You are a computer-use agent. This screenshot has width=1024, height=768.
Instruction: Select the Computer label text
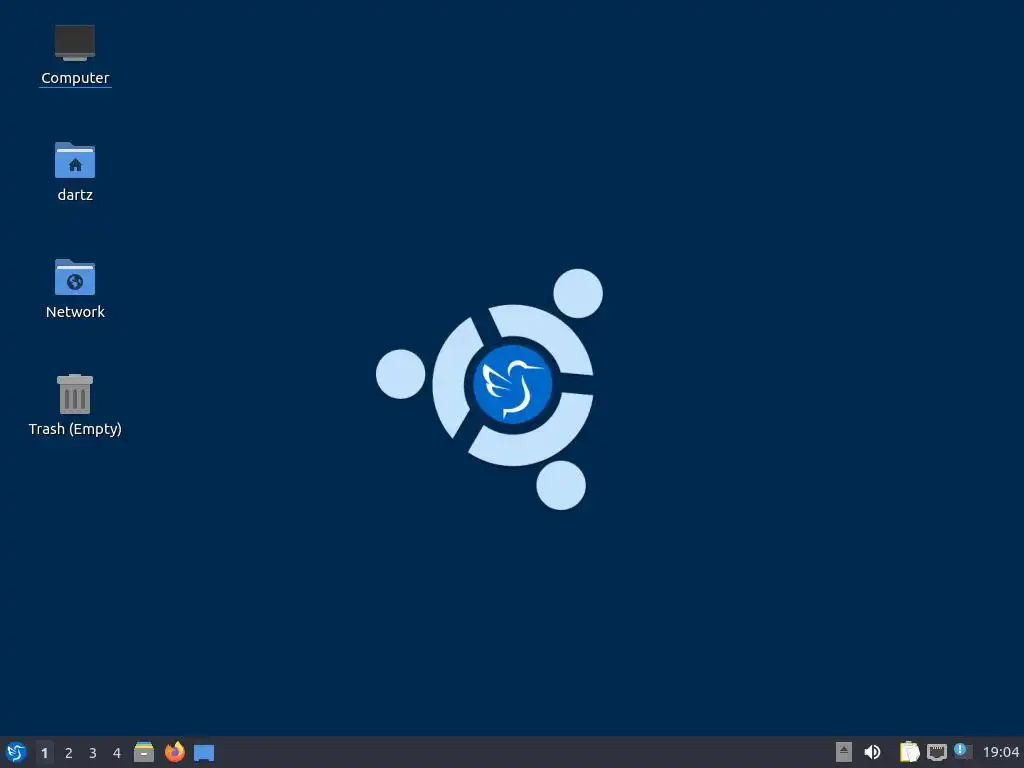point(75,78)
